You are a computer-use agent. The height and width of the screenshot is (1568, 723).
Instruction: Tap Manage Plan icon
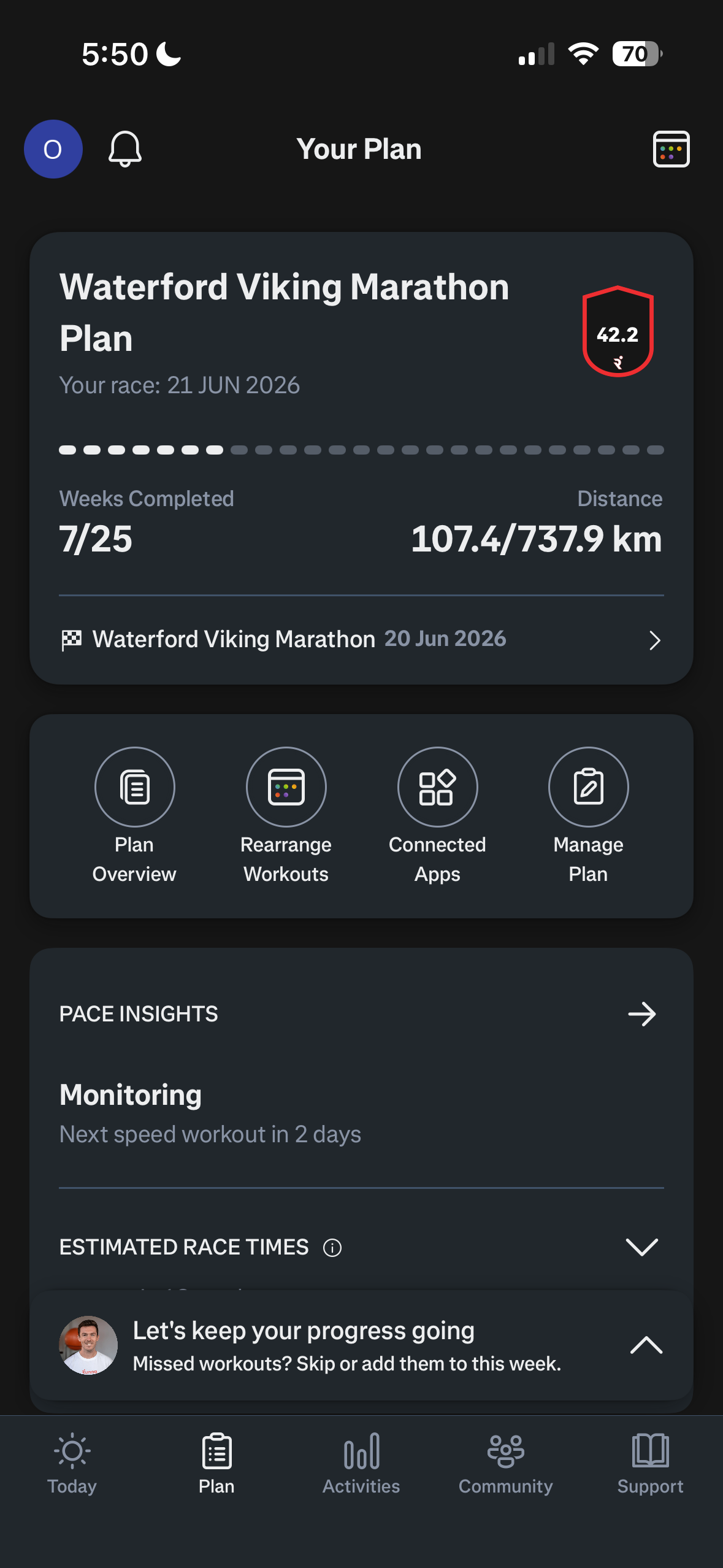588,786
